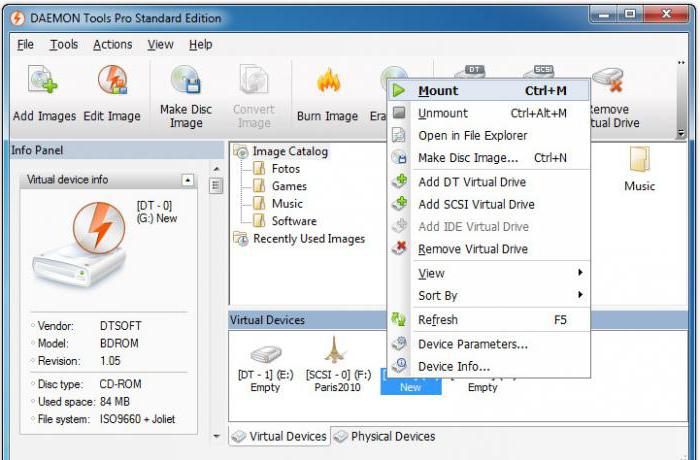
Task: Select Refresh in the context menu
Action: point(489,320)
